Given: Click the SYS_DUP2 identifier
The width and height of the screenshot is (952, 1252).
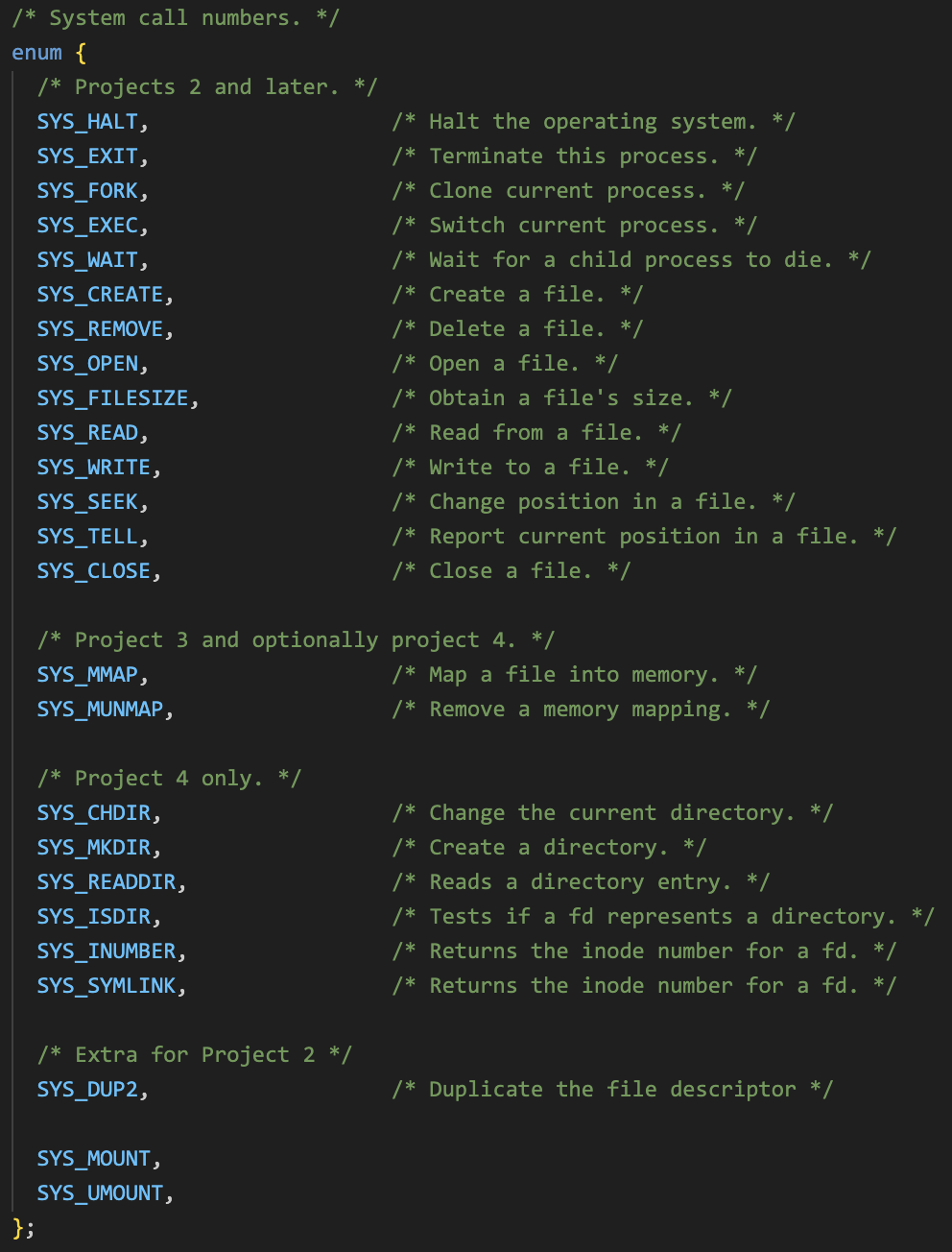Looking at the screenshot, I should pos(87,1090).
